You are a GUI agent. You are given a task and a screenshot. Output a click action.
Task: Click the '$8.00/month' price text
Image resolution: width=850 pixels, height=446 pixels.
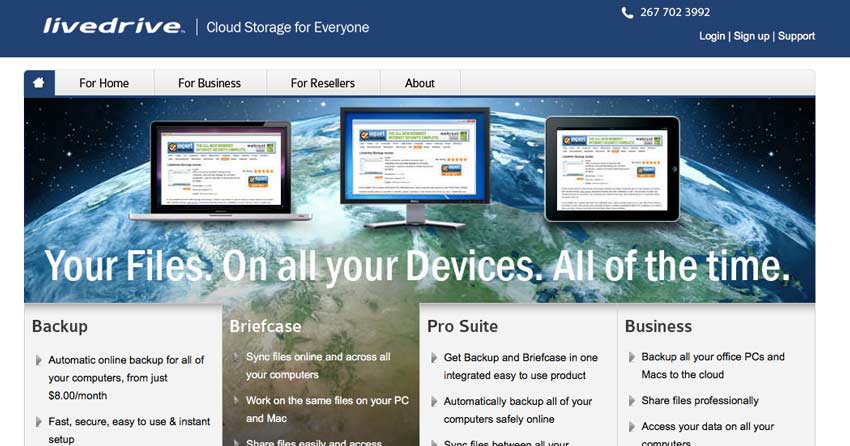78,396
